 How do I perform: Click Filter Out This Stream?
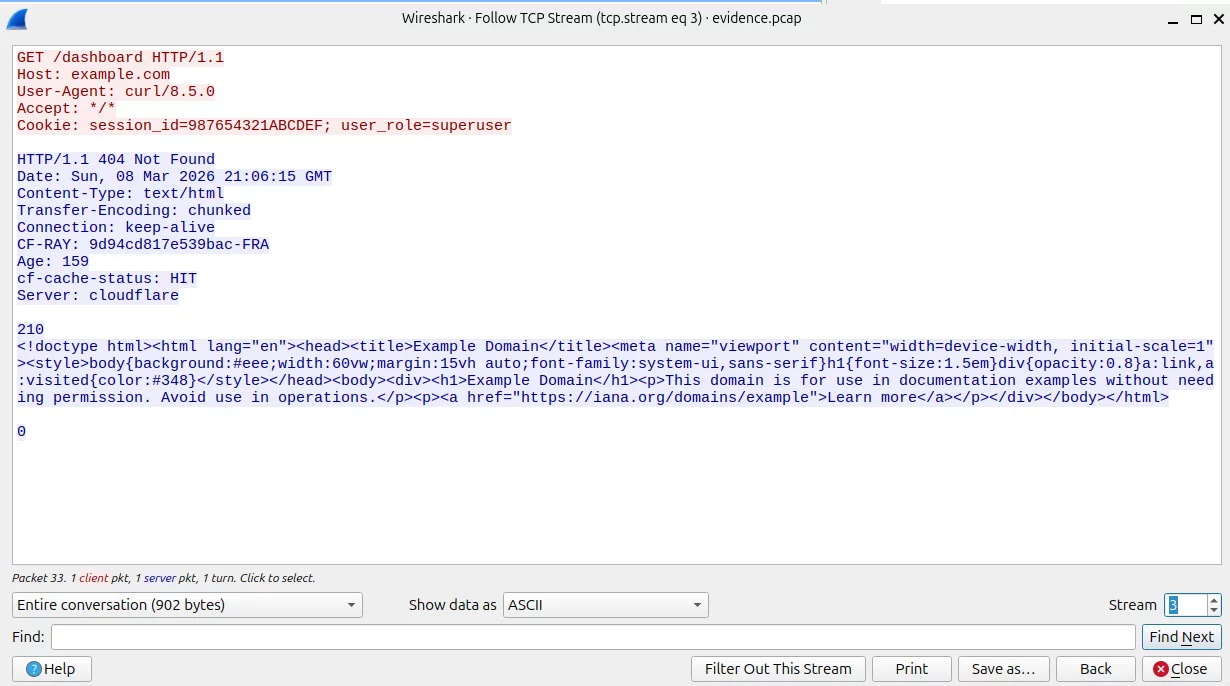(x=778, y=669)
